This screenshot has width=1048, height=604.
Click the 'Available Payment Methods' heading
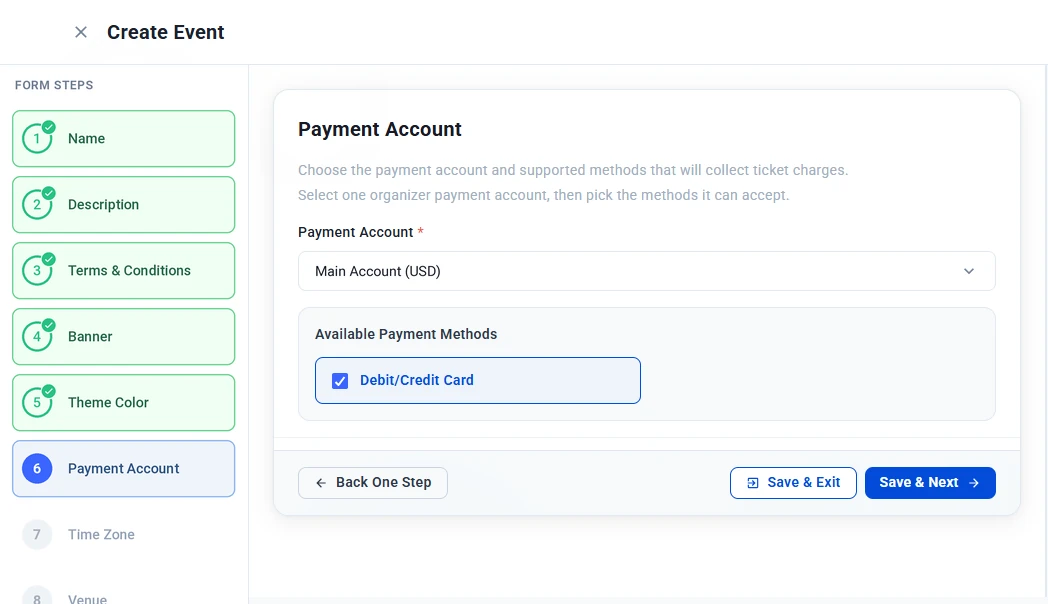[x=406, y=334]
